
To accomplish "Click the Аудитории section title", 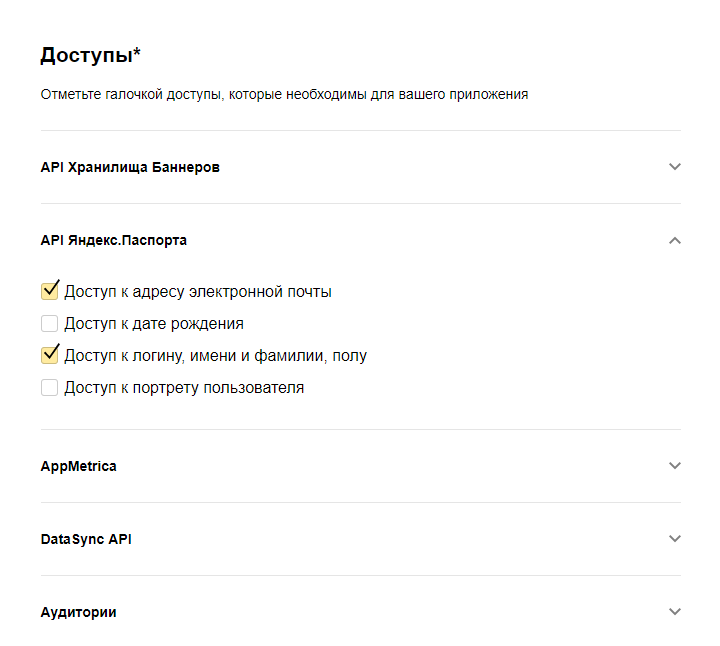I will click(78, 612).
